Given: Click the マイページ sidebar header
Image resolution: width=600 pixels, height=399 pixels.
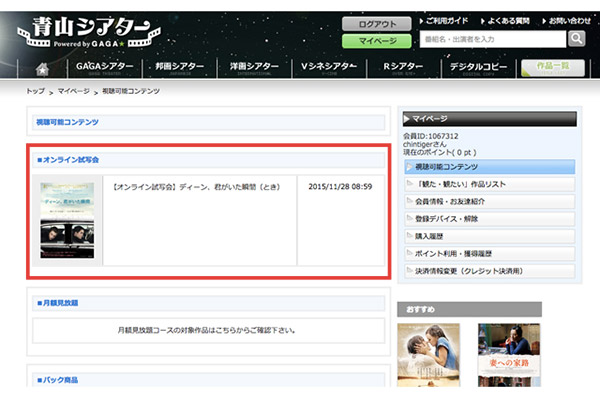Looking at the screenshot, I should pyautogui.click(x=489, y=119).
